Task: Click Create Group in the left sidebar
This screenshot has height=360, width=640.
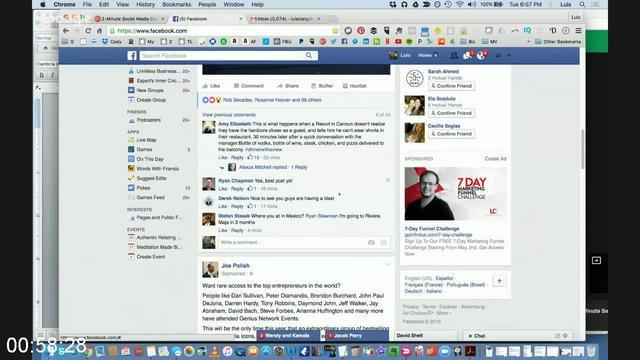Action: 151,100
